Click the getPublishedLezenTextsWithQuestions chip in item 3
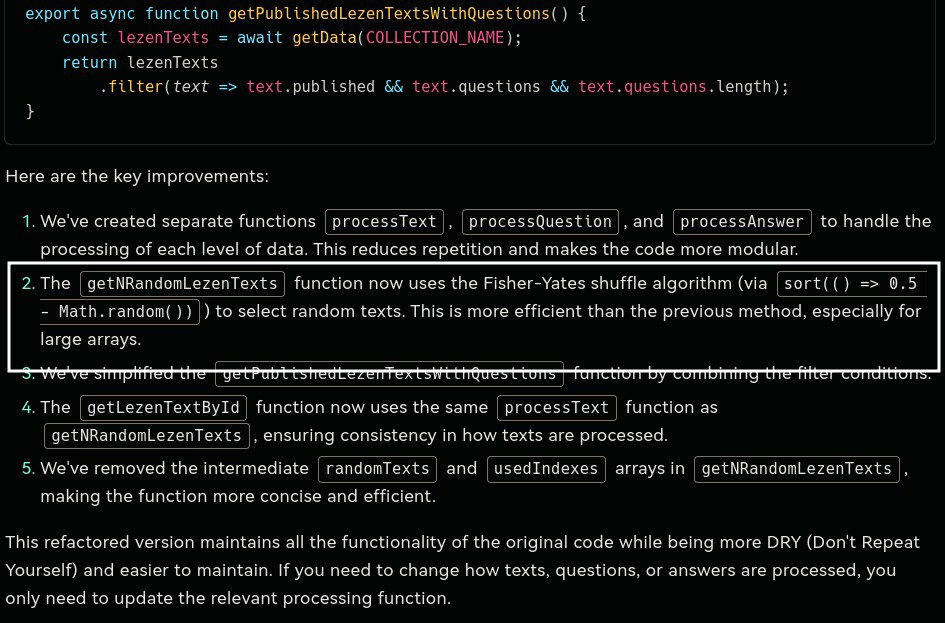Viewport: 945px width, 623px height. [x=389, y=374]
